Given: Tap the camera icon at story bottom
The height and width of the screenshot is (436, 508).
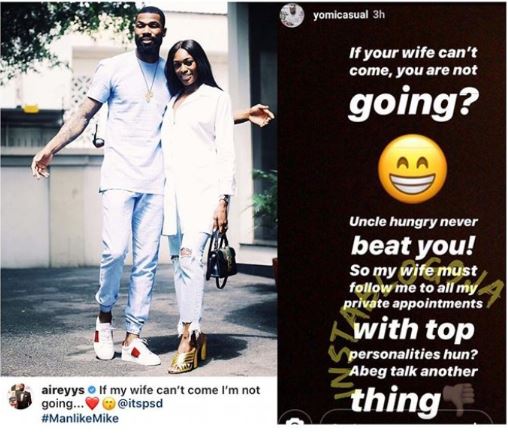Looking at the screenshot, I should click(294, 422).
